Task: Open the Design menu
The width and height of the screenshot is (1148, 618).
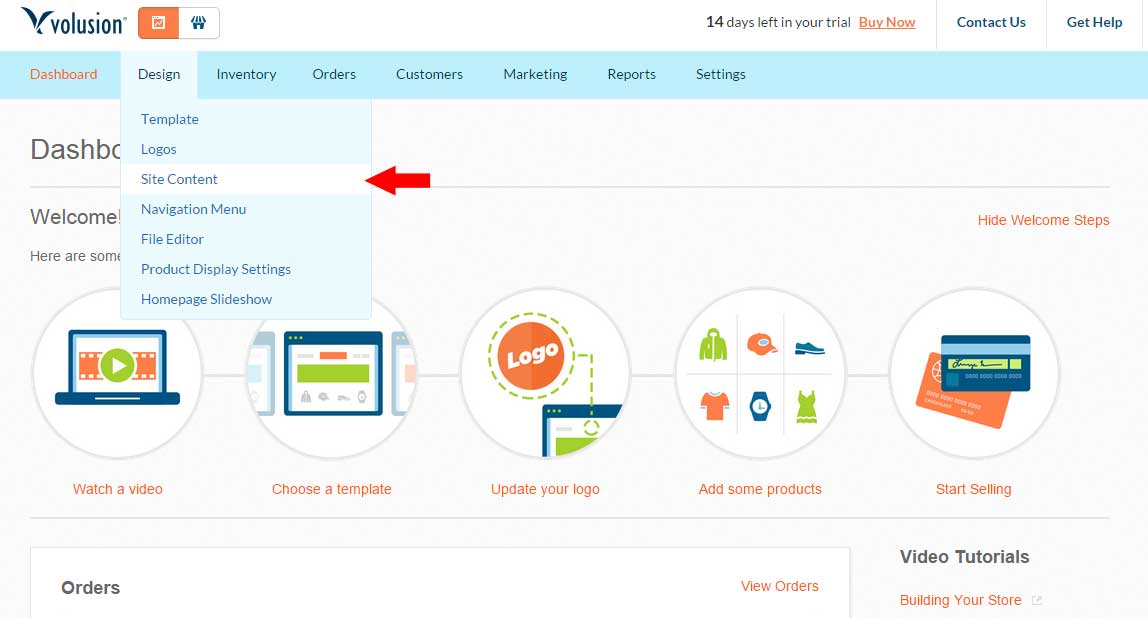Action: click(159, 74)
